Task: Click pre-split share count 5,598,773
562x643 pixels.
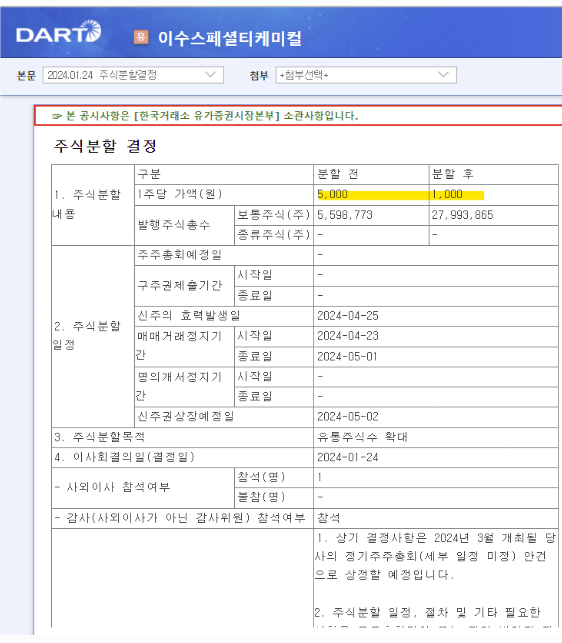Action: [x=345, y=215]
